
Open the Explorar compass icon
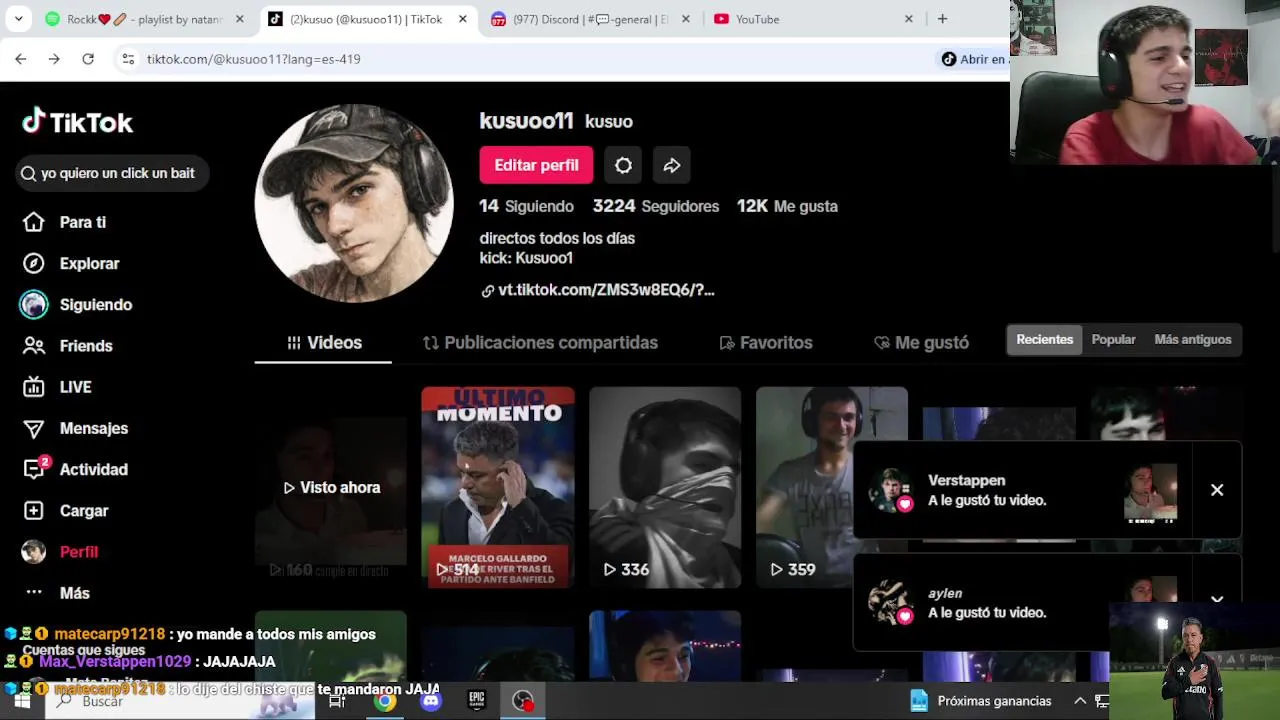point(34,263)
